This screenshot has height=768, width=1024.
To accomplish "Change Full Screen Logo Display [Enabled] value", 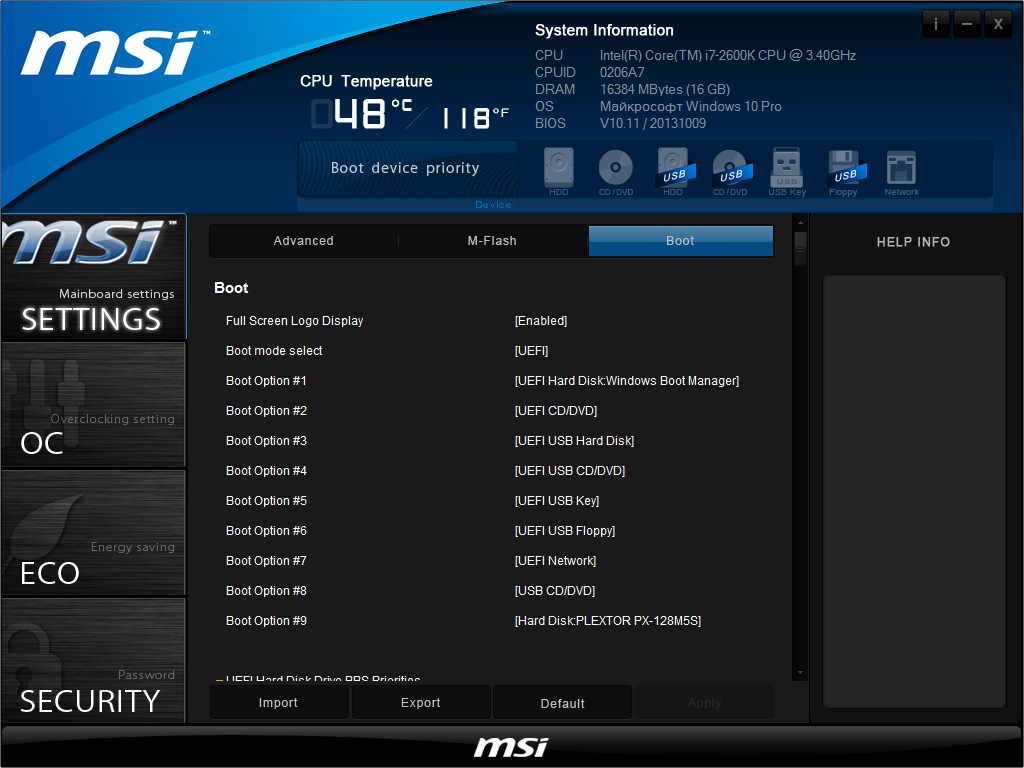I will coord(541,321).
